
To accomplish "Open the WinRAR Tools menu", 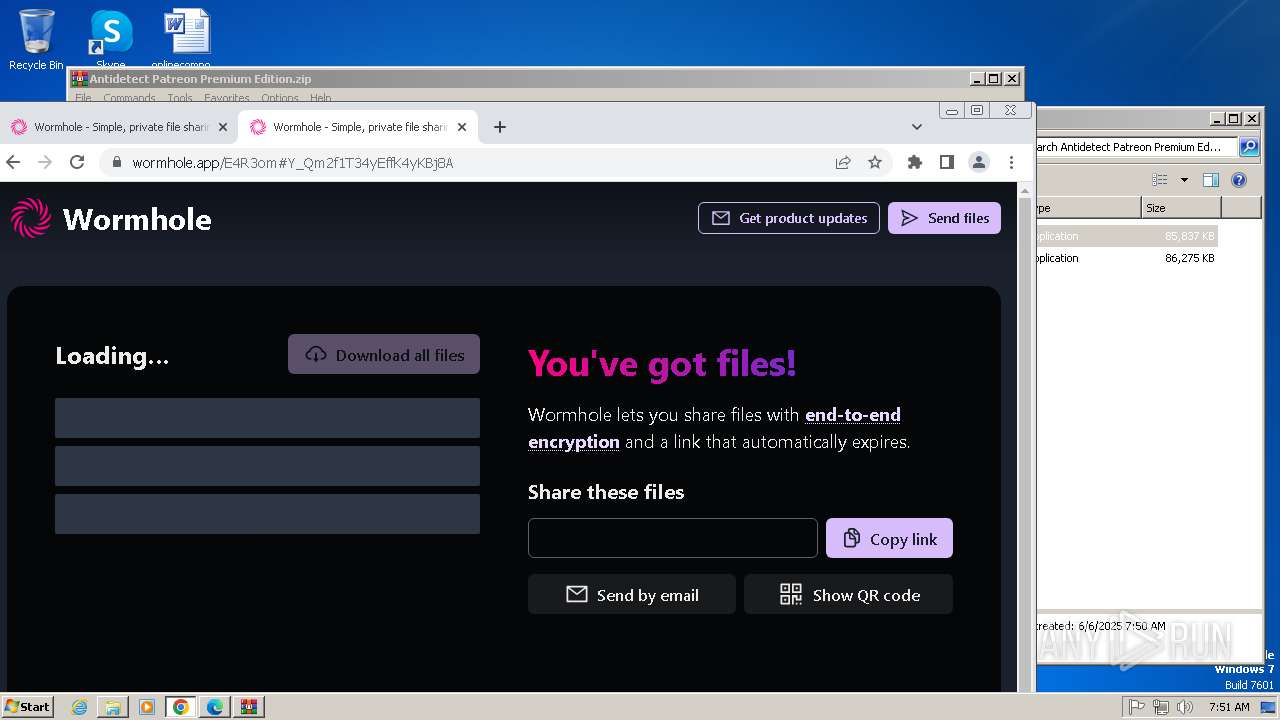I will click(x=180, y=98).
